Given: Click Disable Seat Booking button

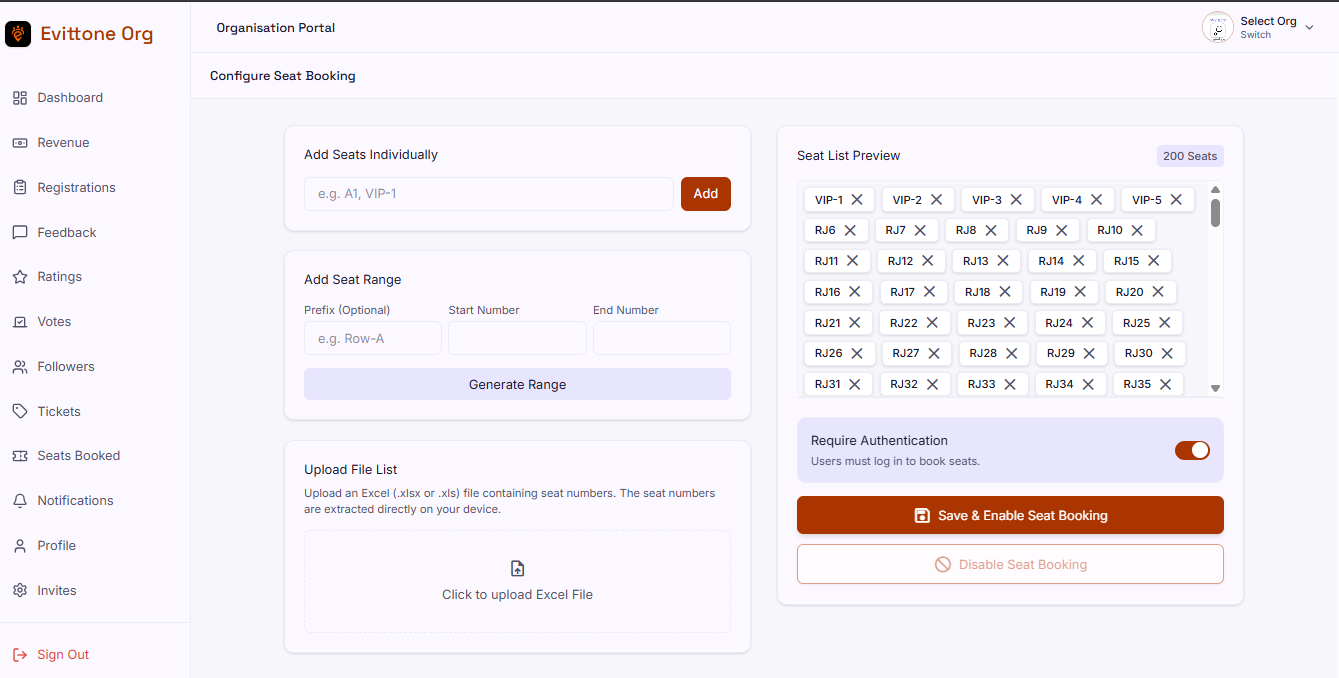Looking at the screenshot, I should coord(1010,564).
